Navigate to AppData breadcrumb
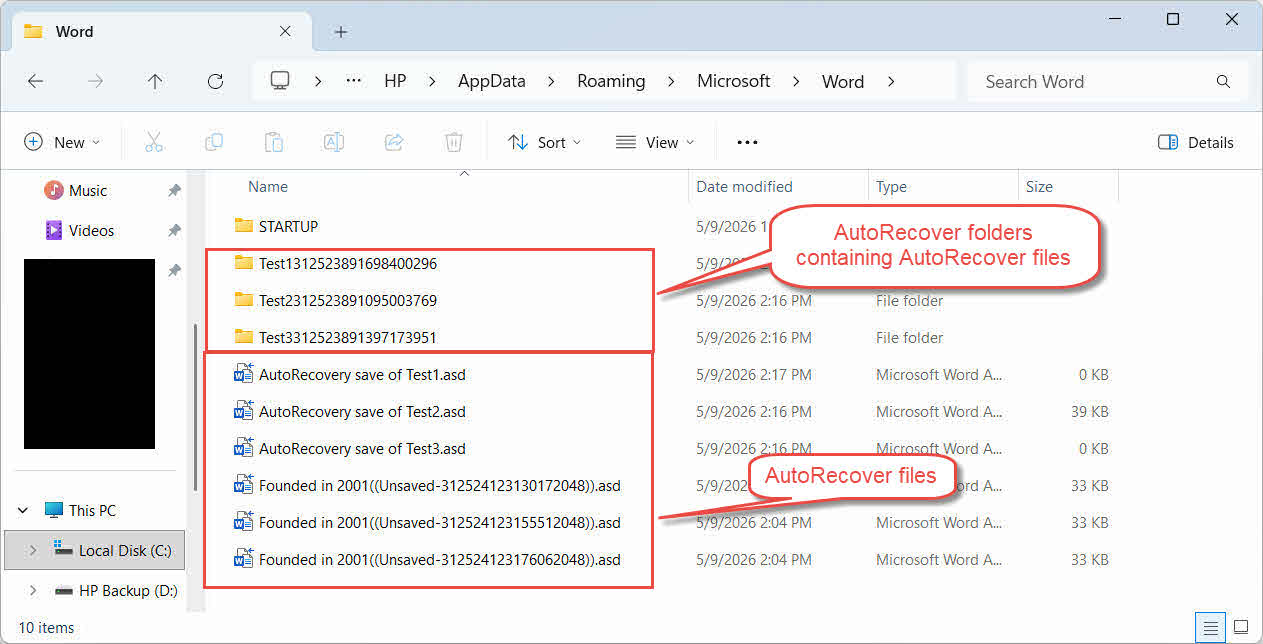Viewport: 1263px width, 644px height. [x=492, y=82]
